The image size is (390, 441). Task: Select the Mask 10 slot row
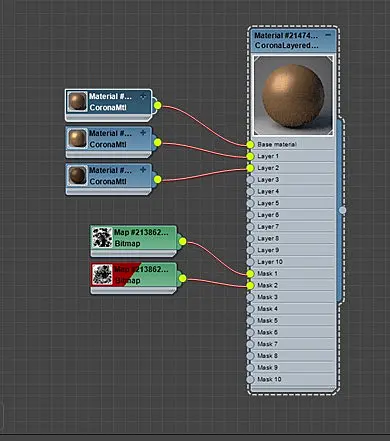(x=292, y=379)
